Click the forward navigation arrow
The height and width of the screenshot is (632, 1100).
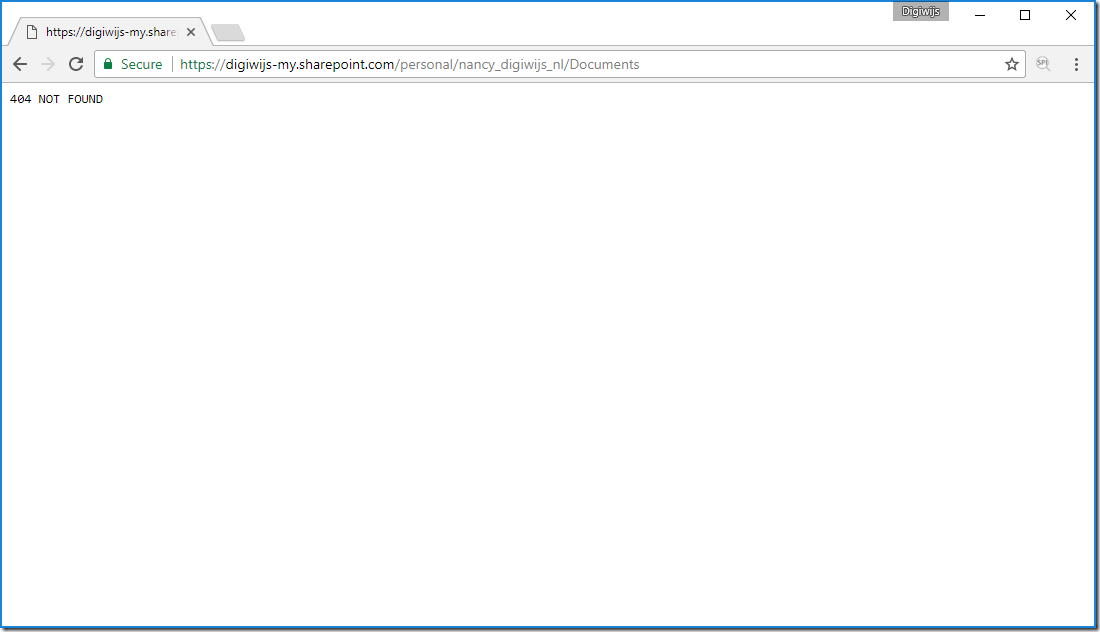(48, 65)
